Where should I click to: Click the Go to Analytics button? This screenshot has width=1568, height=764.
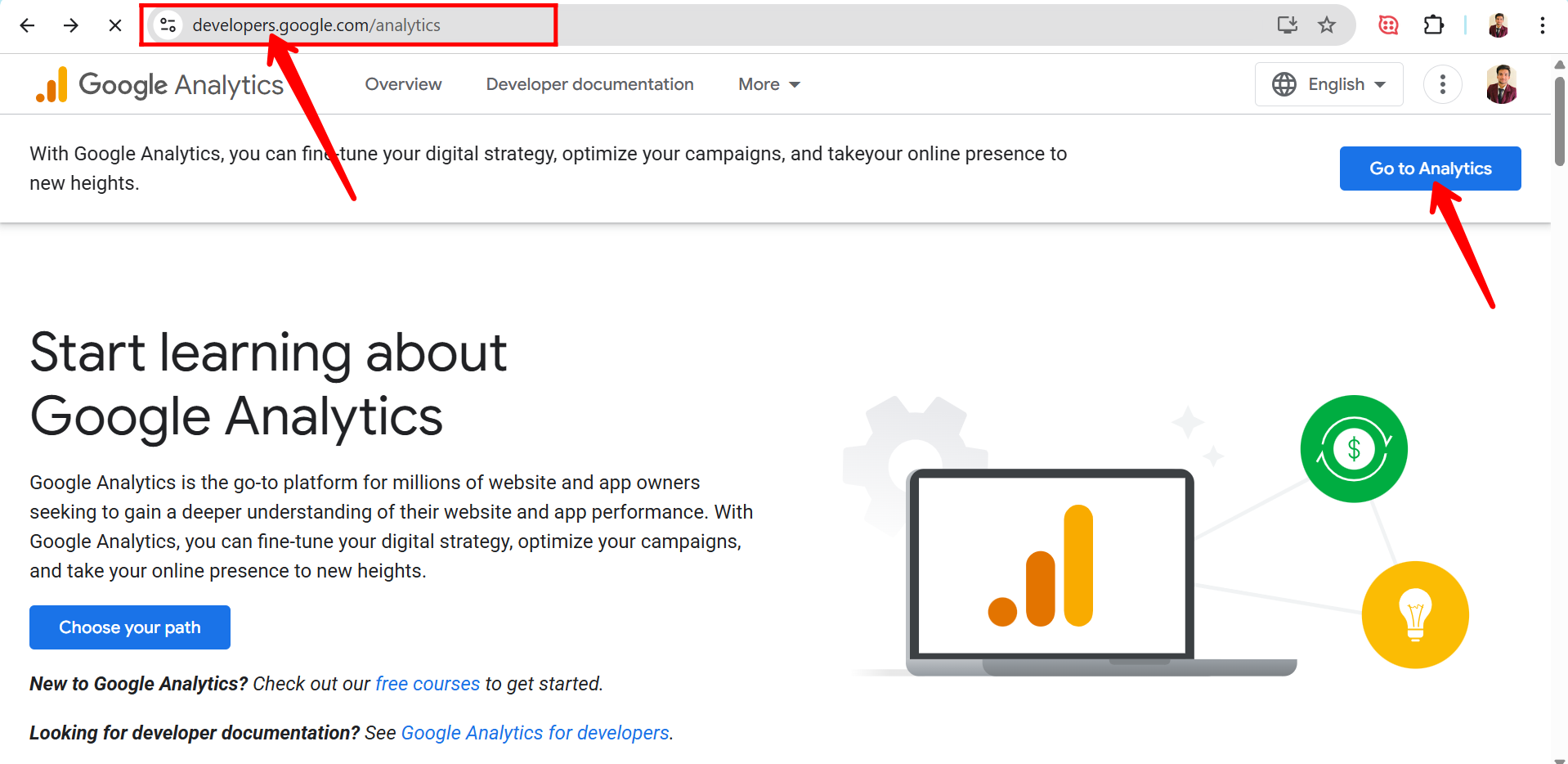click(x=1431, y=169)
